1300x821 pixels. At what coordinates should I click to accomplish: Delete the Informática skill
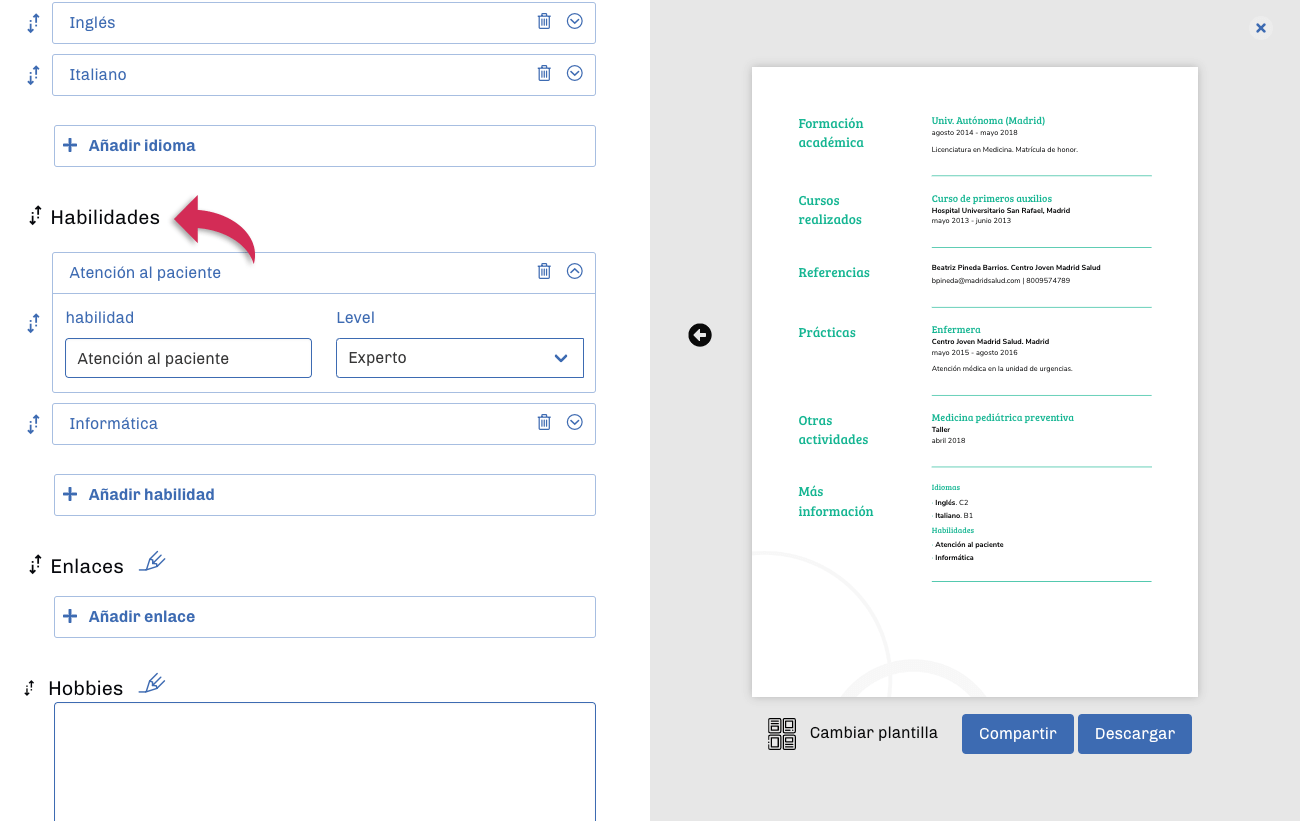(544, 422)
